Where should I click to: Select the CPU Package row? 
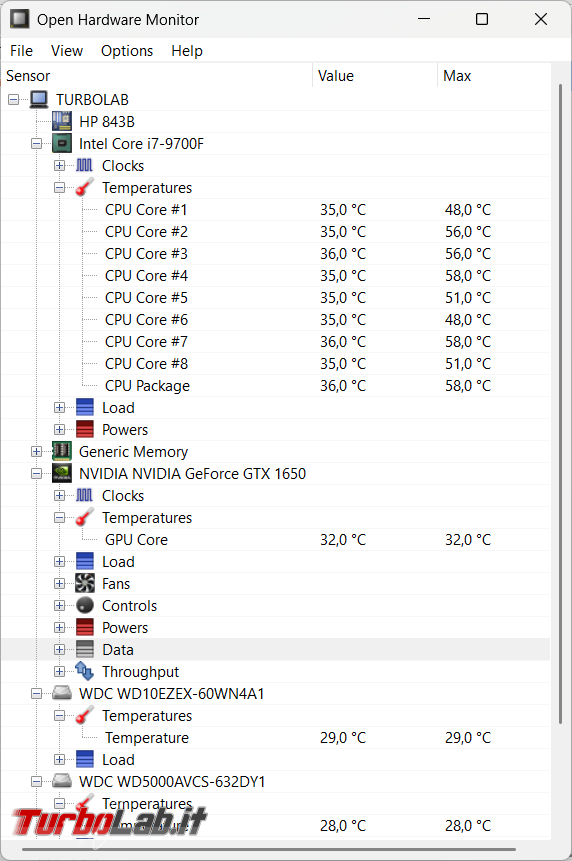point(276,385)
